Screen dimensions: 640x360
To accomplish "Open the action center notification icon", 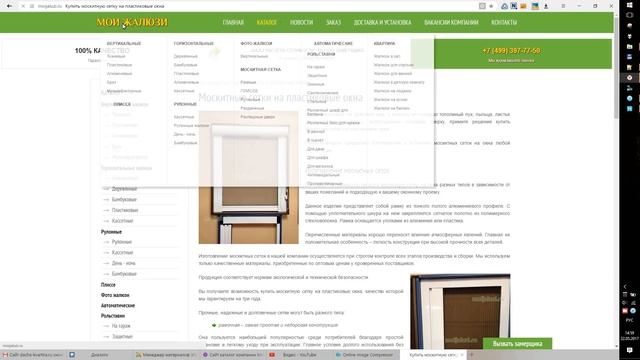I will tap(629, 350).
